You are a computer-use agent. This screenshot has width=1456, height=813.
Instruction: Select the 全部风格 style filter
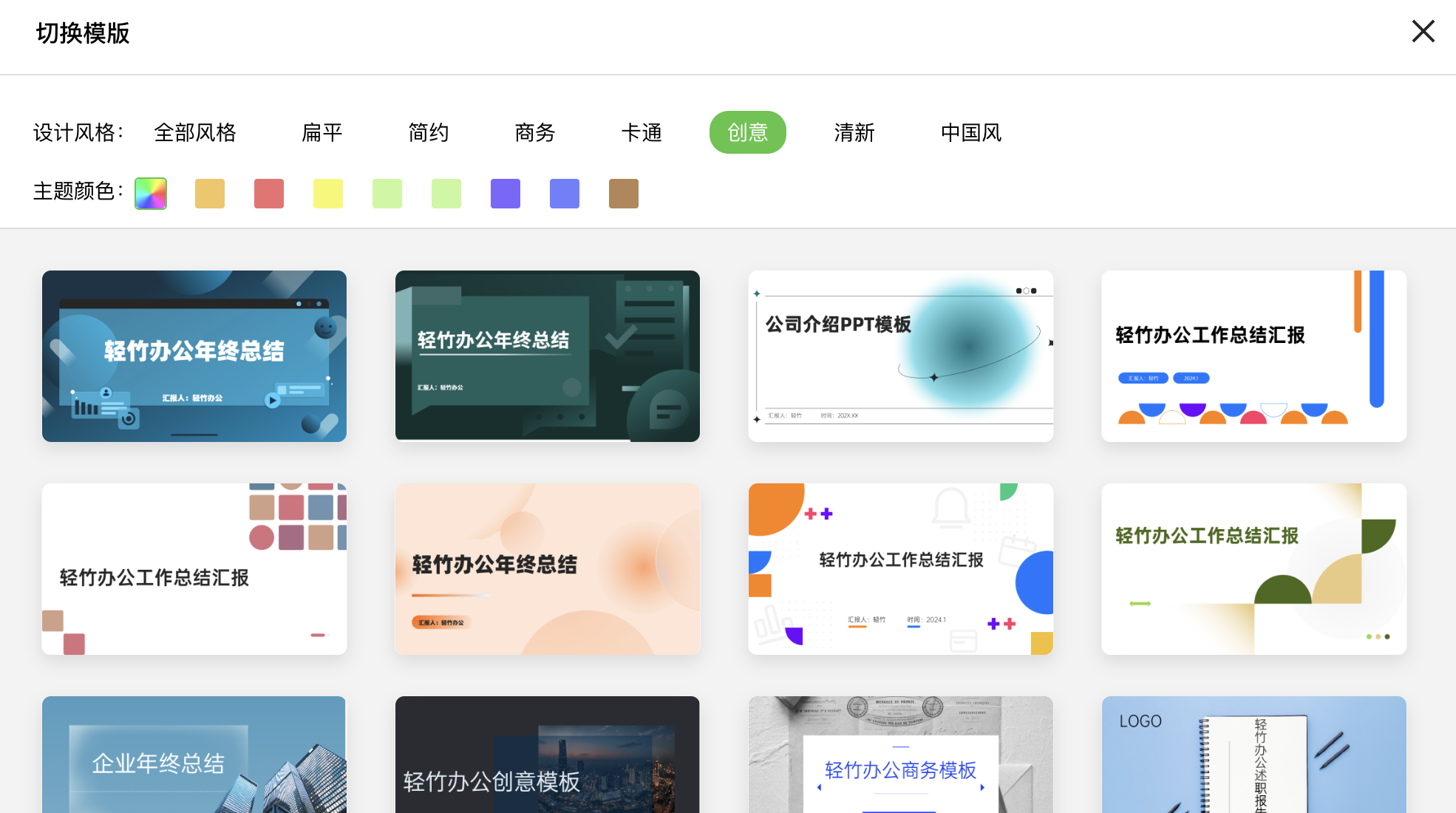[x=194, y=132]
